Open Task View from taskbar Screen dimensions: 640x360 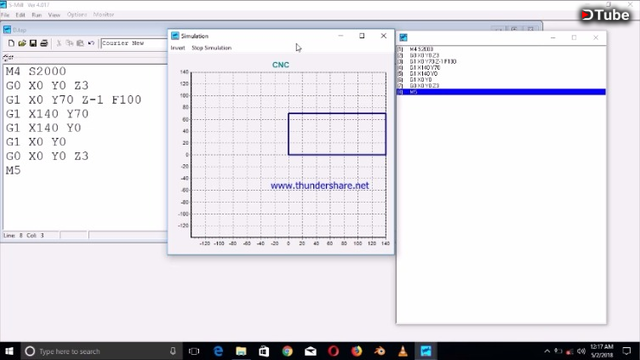point(194,351)
